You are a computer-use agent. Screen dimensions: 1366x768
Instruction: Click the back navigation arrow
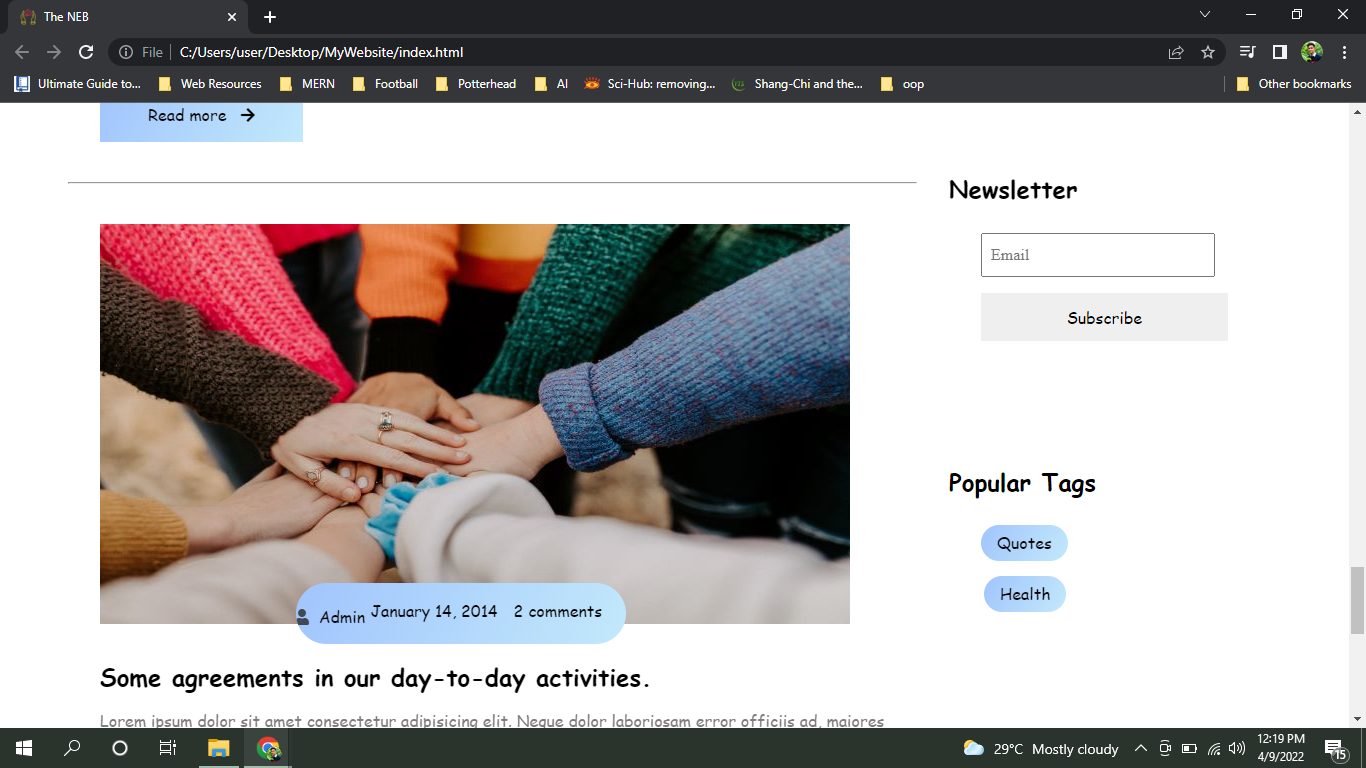(x=21, y=52)
